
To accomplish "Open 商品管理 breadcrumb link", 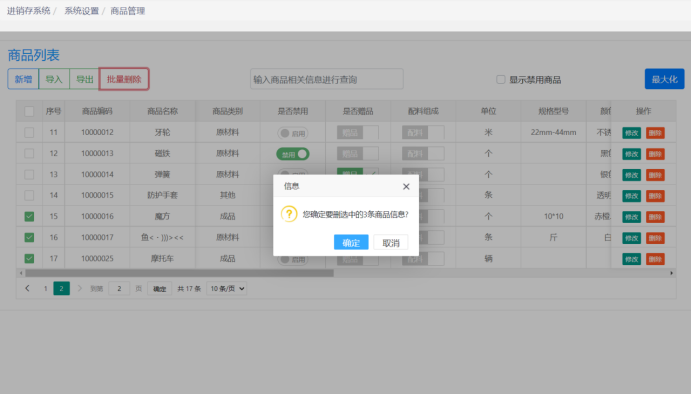I will pos(128,11).
